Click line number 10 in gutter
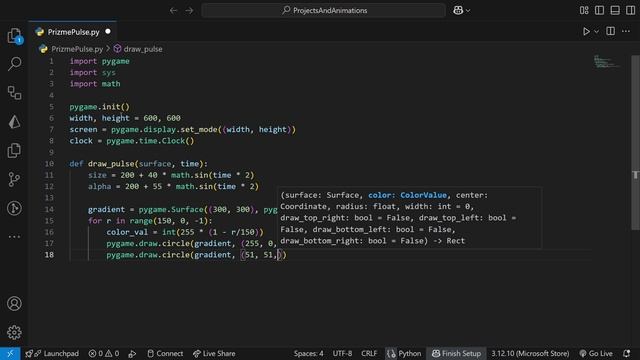Image resolution: width=640 pixels, height=360 pixels. pyautogui.click(x=49, y=164)
